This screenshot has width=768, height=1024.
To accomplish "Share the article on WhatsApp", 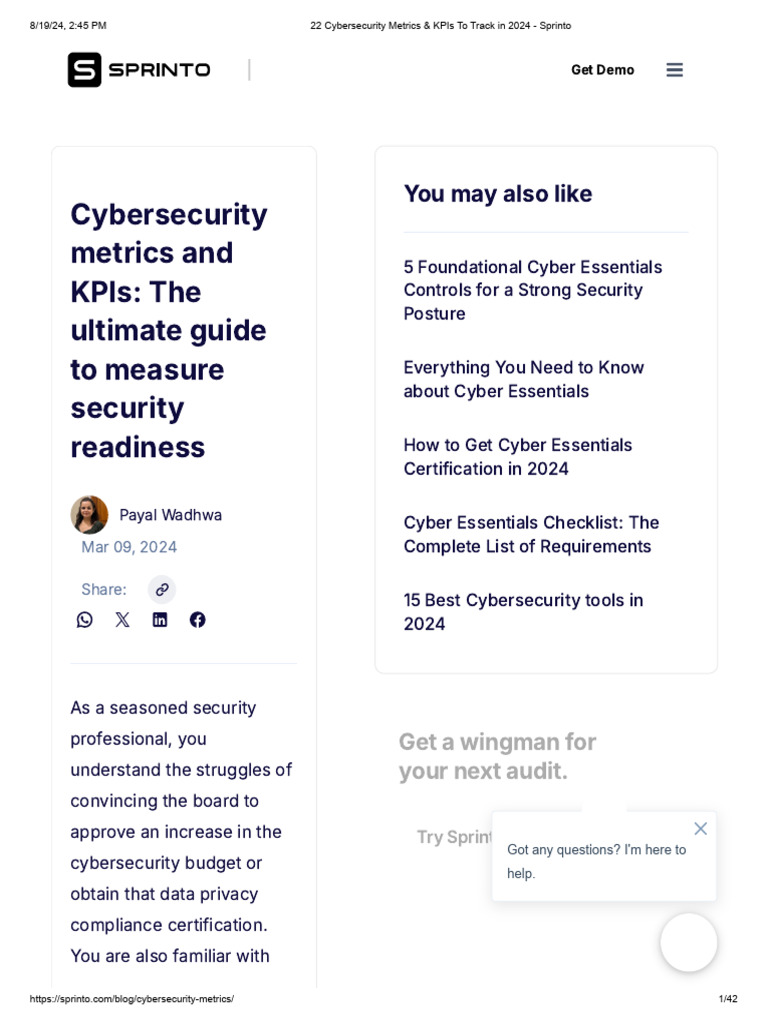I will pos(85,620).
